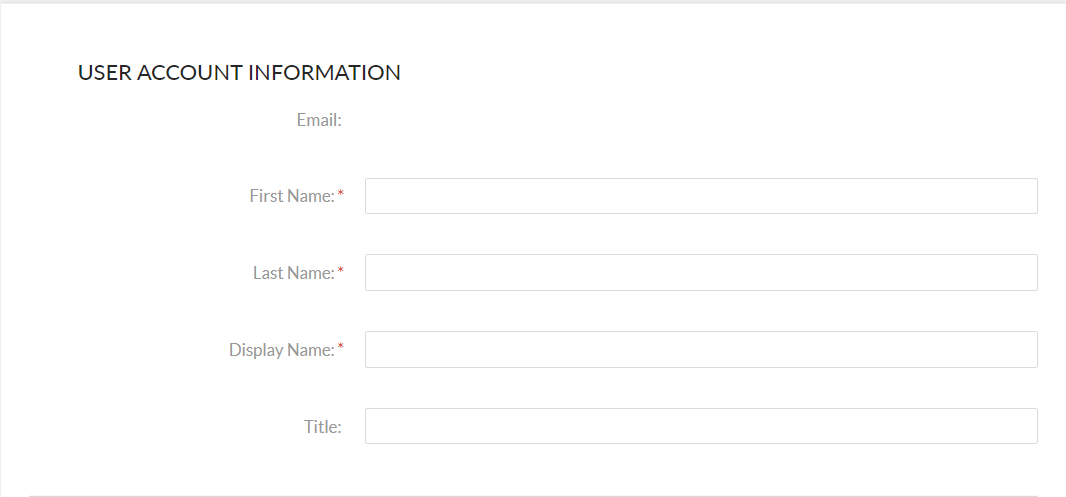Click the red asterisk beside First Name
Screen dimensions: 1066x497
[x=341, y=193]
